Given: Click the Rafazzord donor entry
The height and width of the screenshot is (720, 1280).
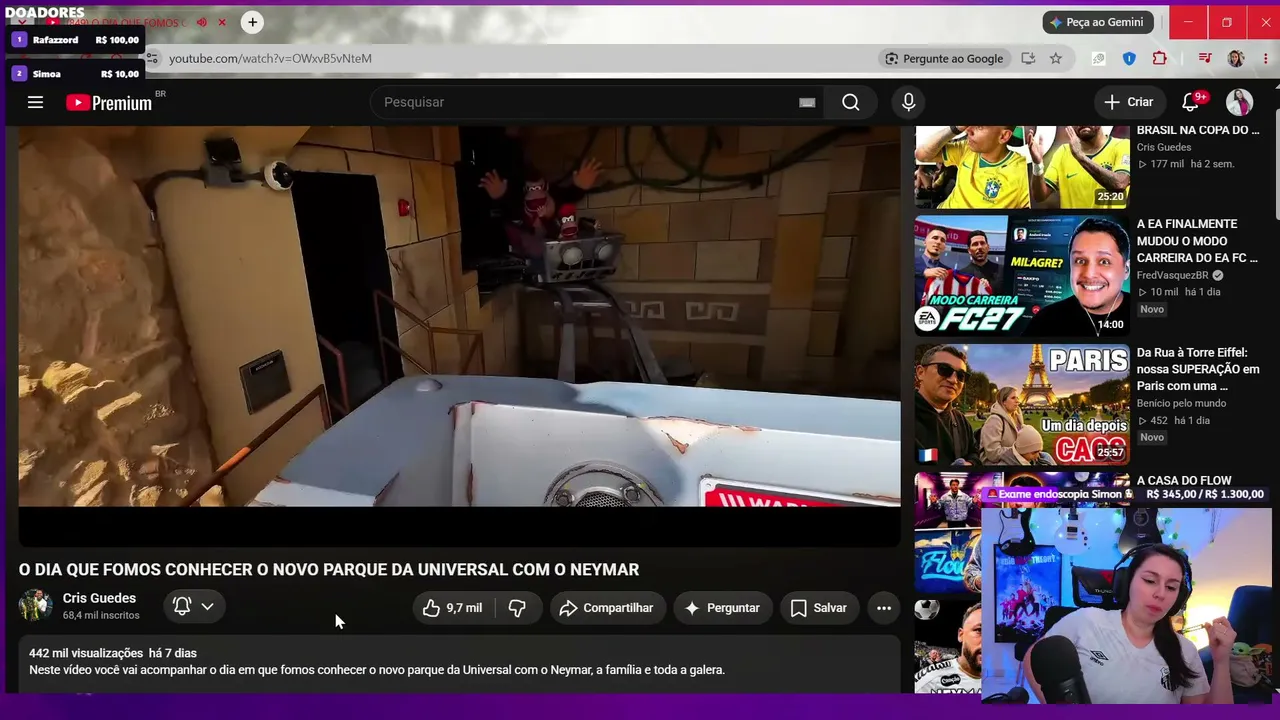Looking at the screenshot, I should click(x=76, y=40).
